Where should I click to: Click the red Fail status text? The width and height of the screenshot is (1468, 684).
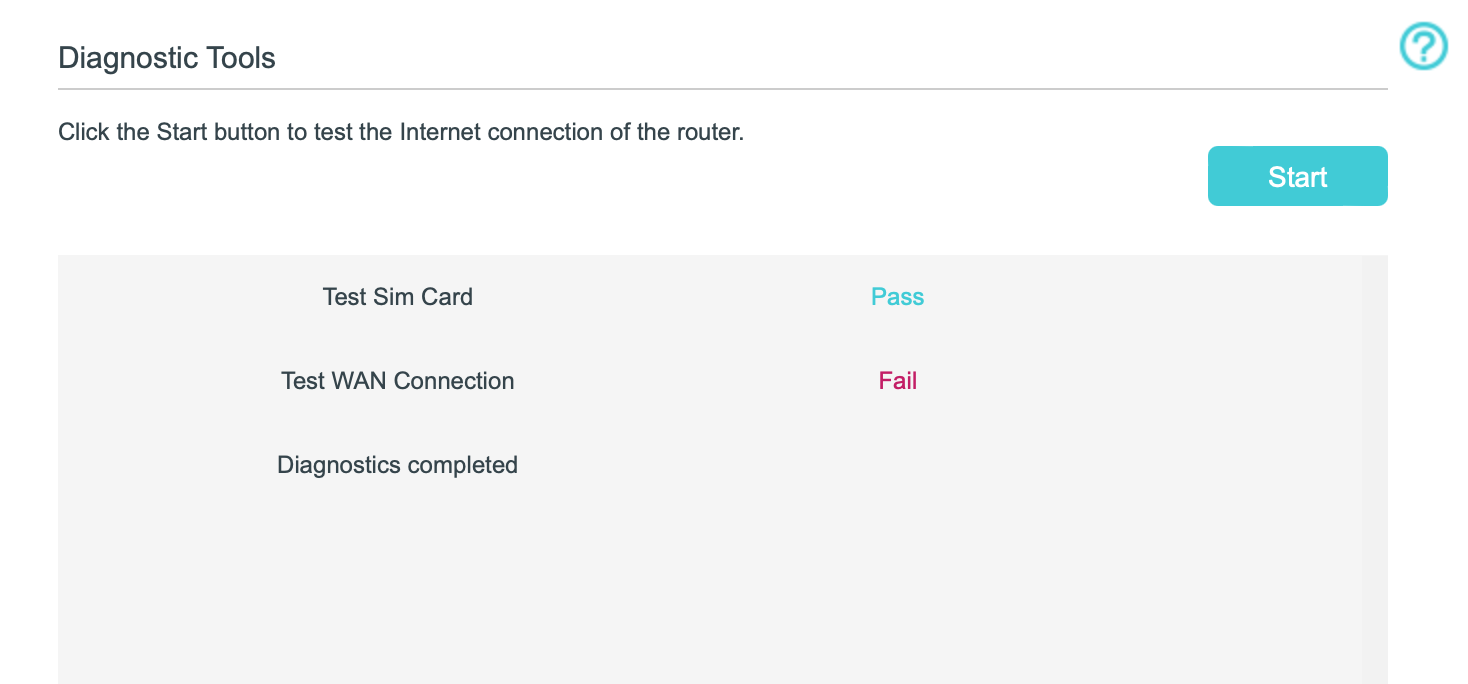[898, 381]
